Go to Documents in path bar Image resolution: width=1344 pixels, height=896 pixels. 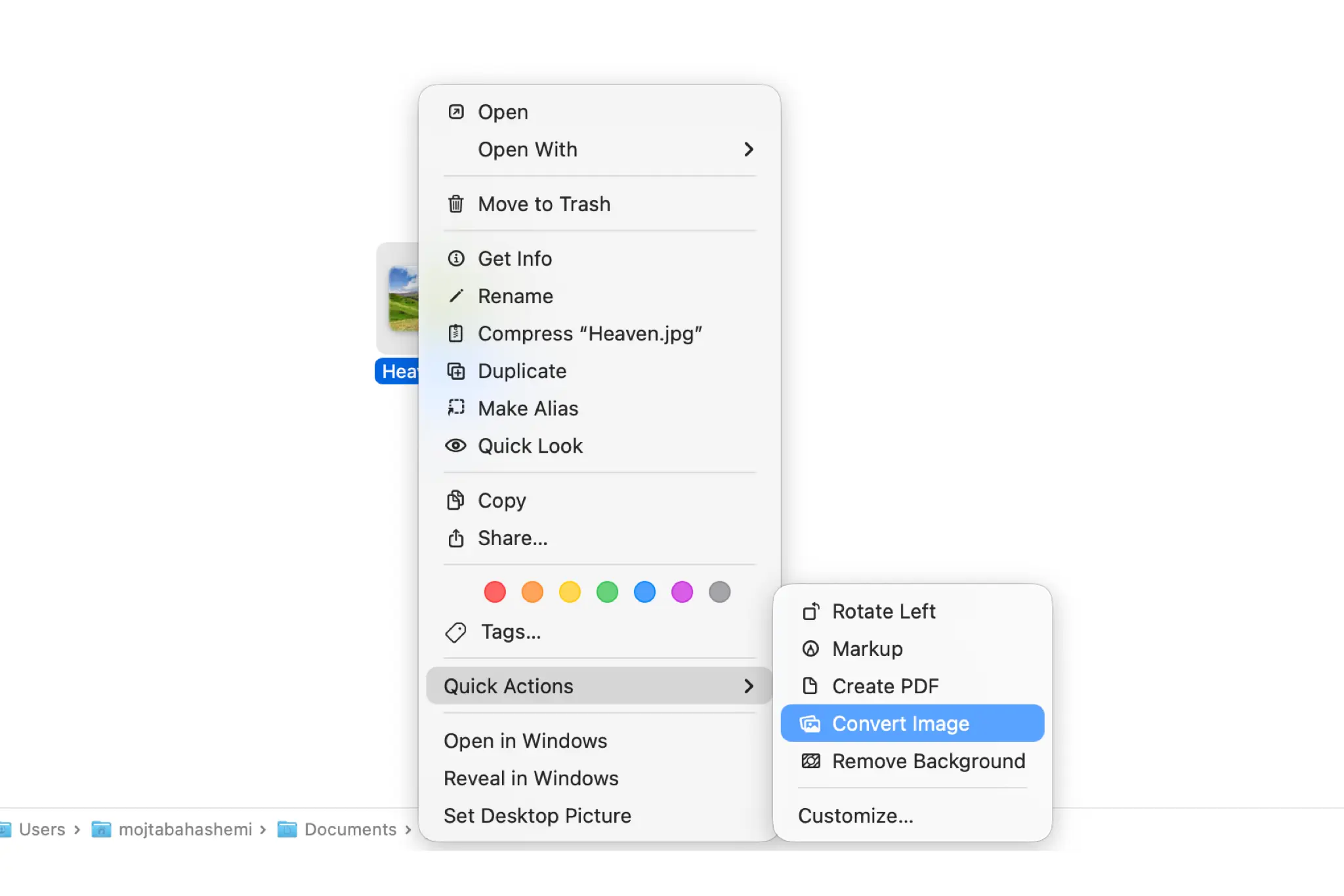(x=350, y=829)
